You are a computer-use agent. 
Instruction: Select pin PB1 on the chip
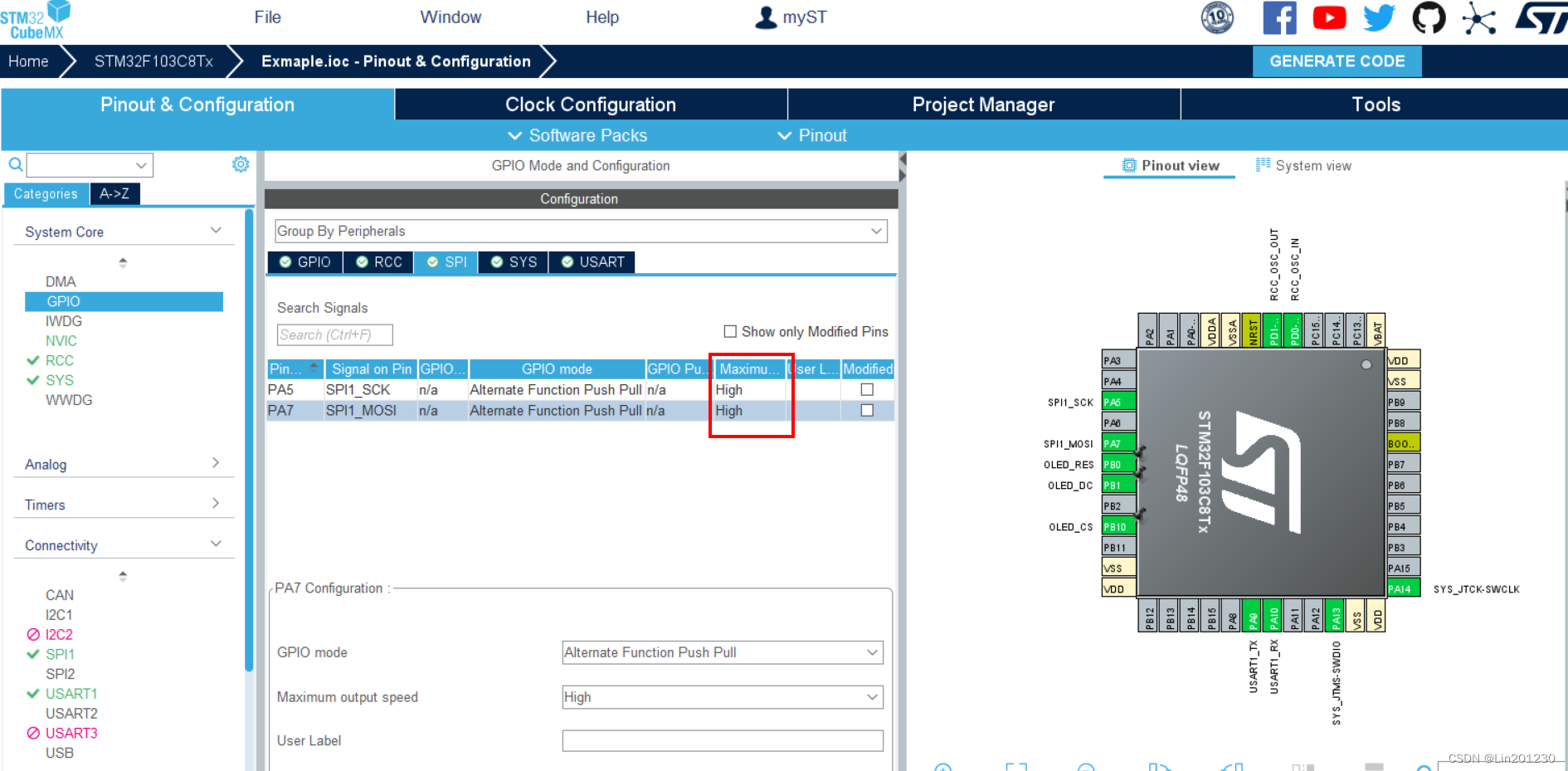click(1118, 485)
